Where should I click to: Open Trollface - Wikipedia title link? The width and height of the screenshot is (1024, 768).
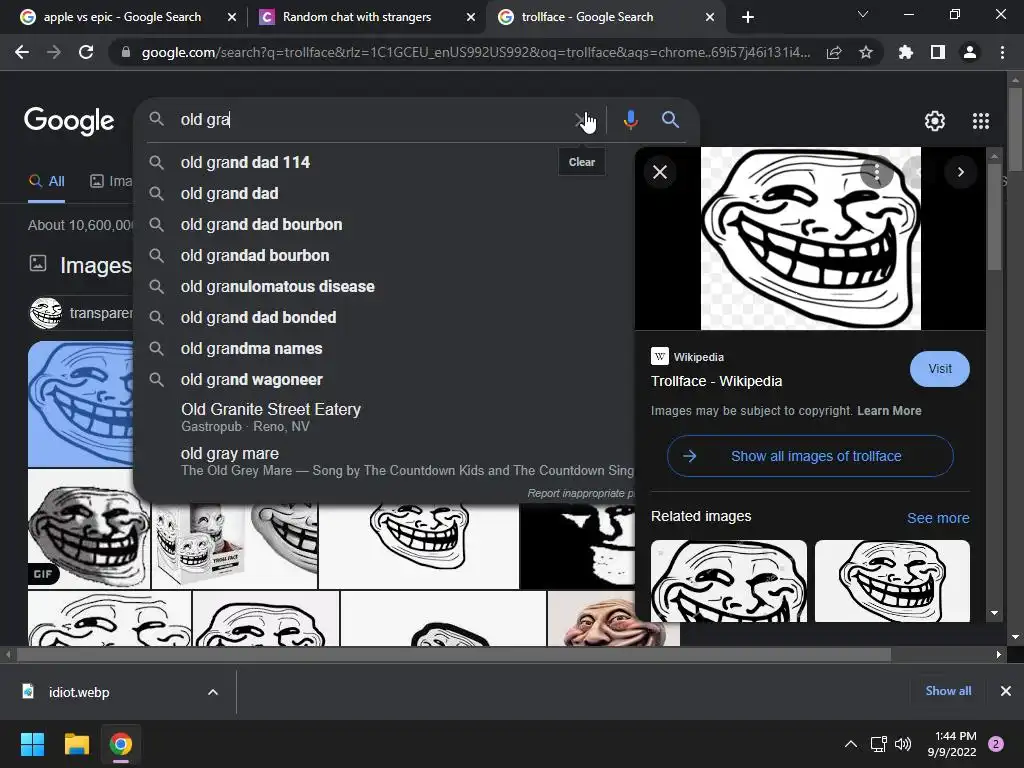click(x=716, y=381)
